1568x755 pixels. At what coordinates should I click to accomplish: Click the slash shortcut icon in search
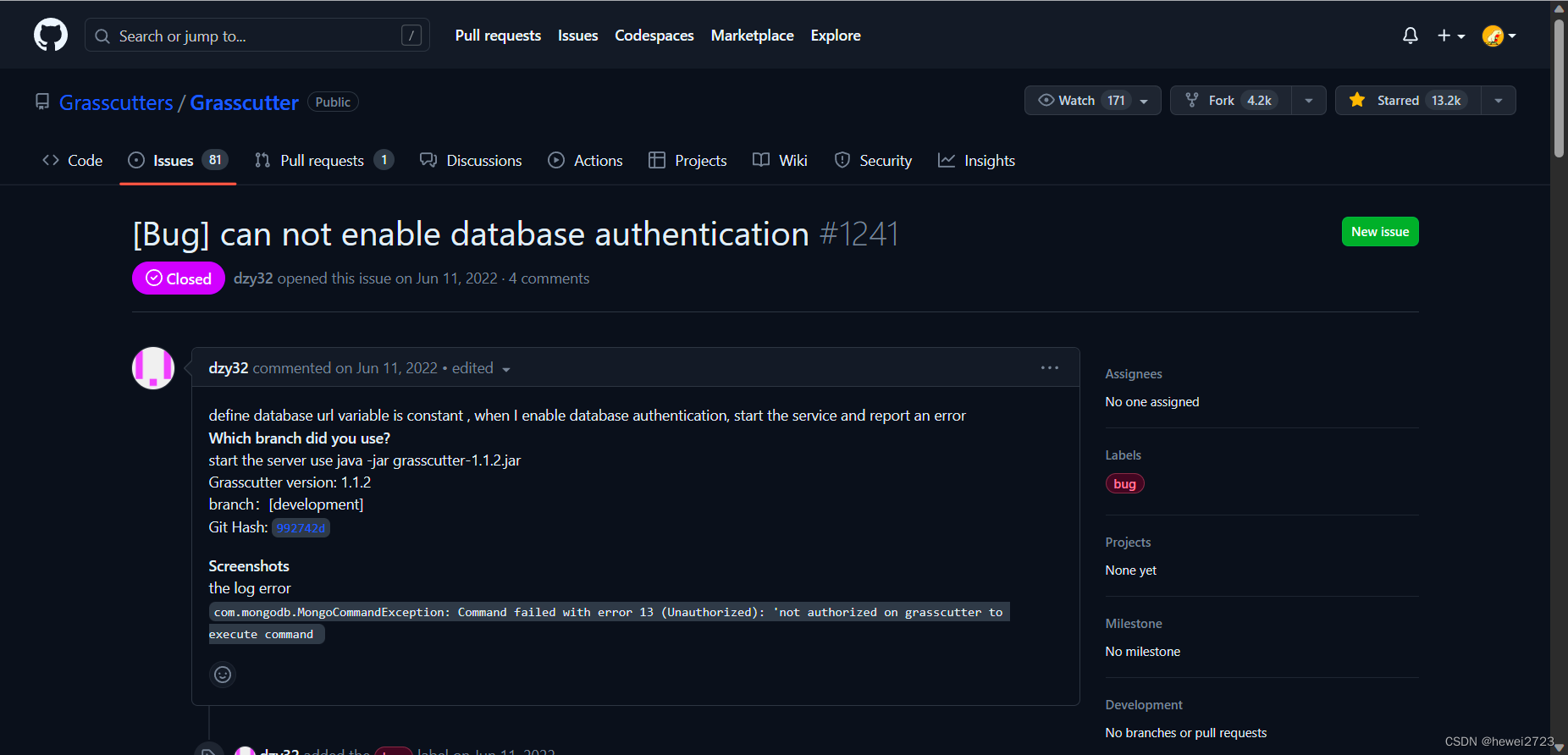coord(411,36)
